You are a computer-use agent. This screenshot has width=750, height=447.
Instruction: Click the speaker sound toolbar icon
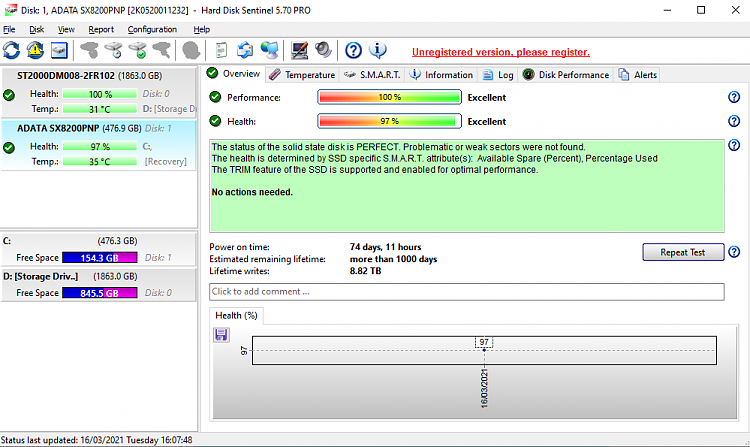[x=323, y=50]
